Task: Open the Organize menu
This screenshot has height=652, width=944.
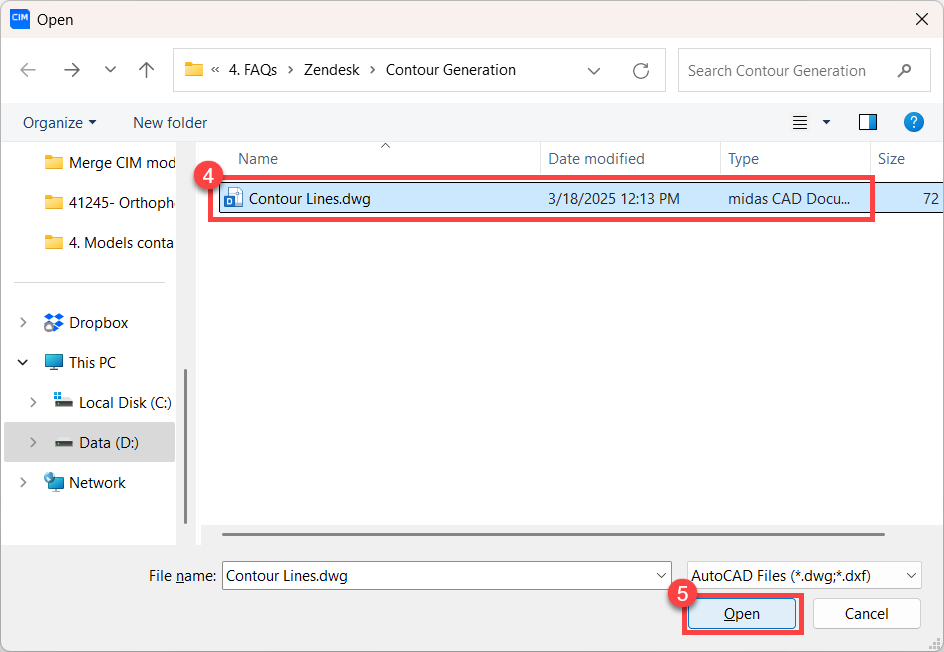Action: pos(59,123)
